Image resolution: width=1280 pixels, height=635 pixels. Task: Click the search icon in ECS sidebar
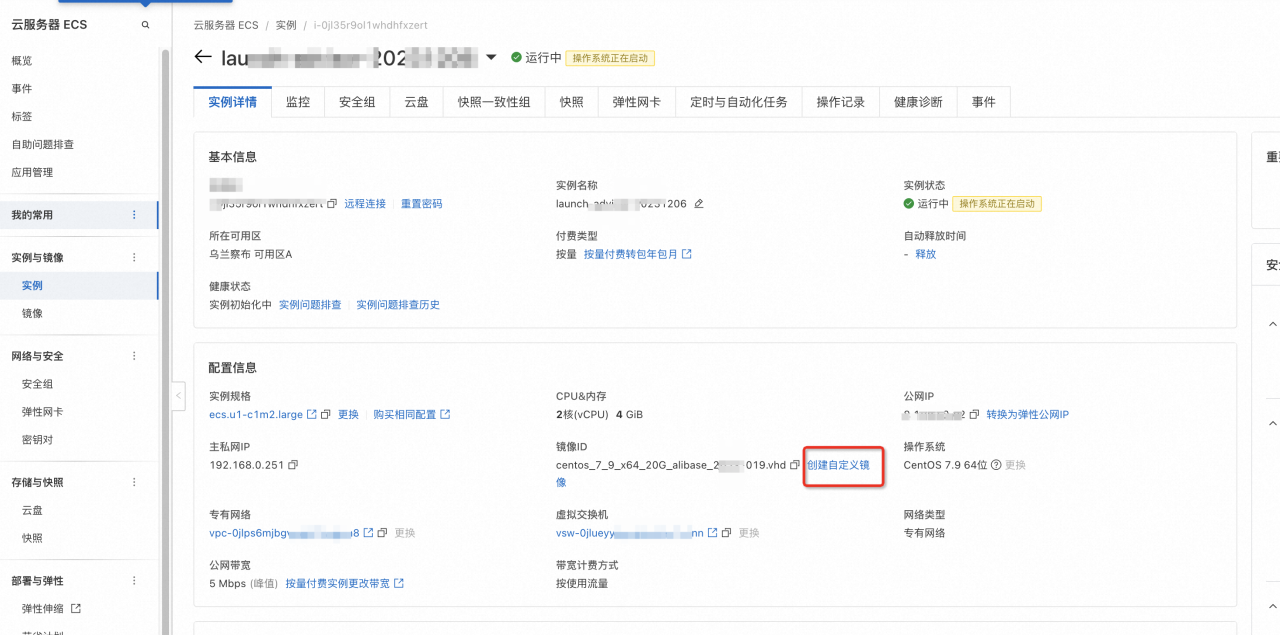[146, 25]
